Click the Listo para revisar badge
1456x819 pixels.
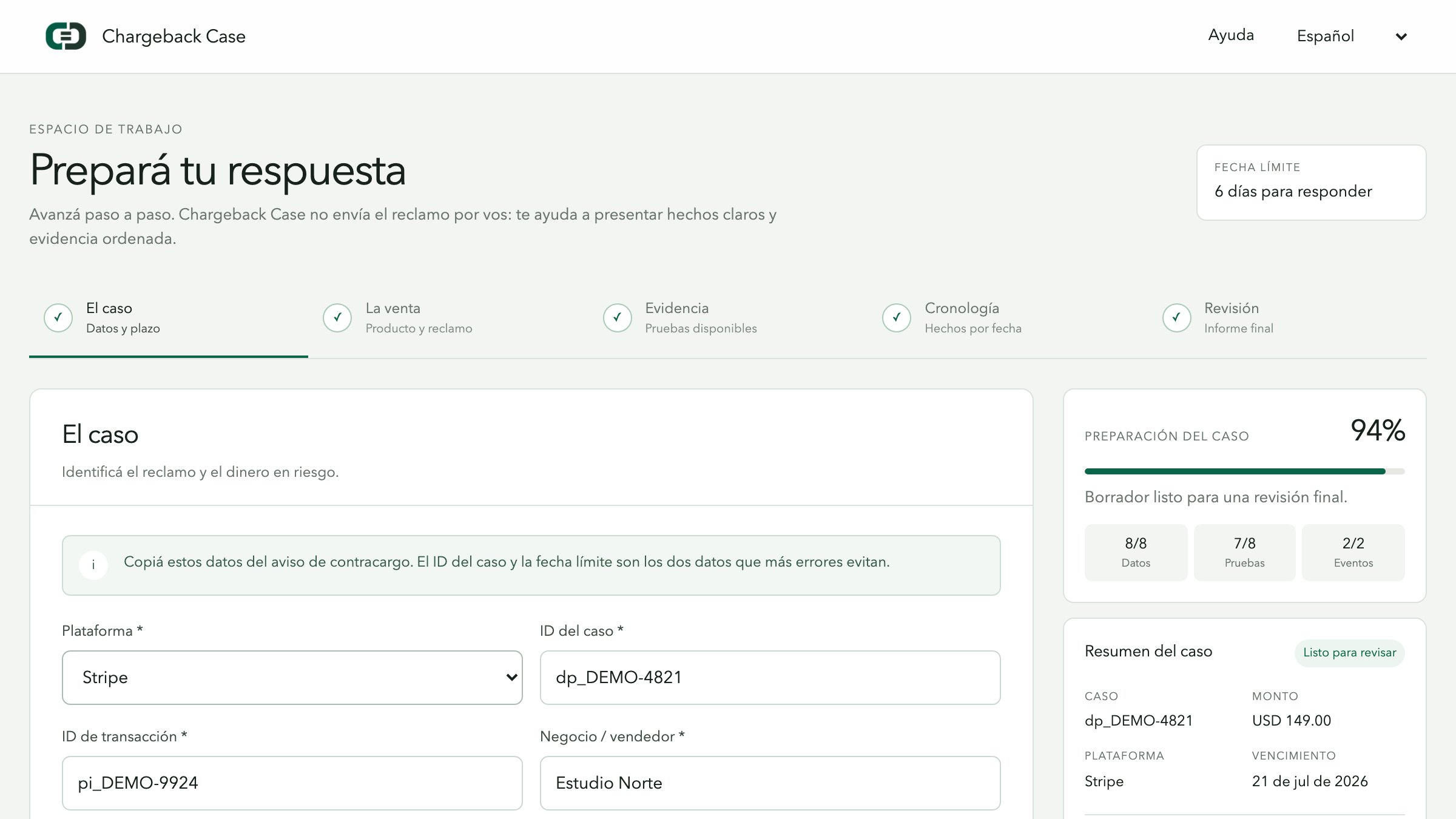tap(1350, 653)
